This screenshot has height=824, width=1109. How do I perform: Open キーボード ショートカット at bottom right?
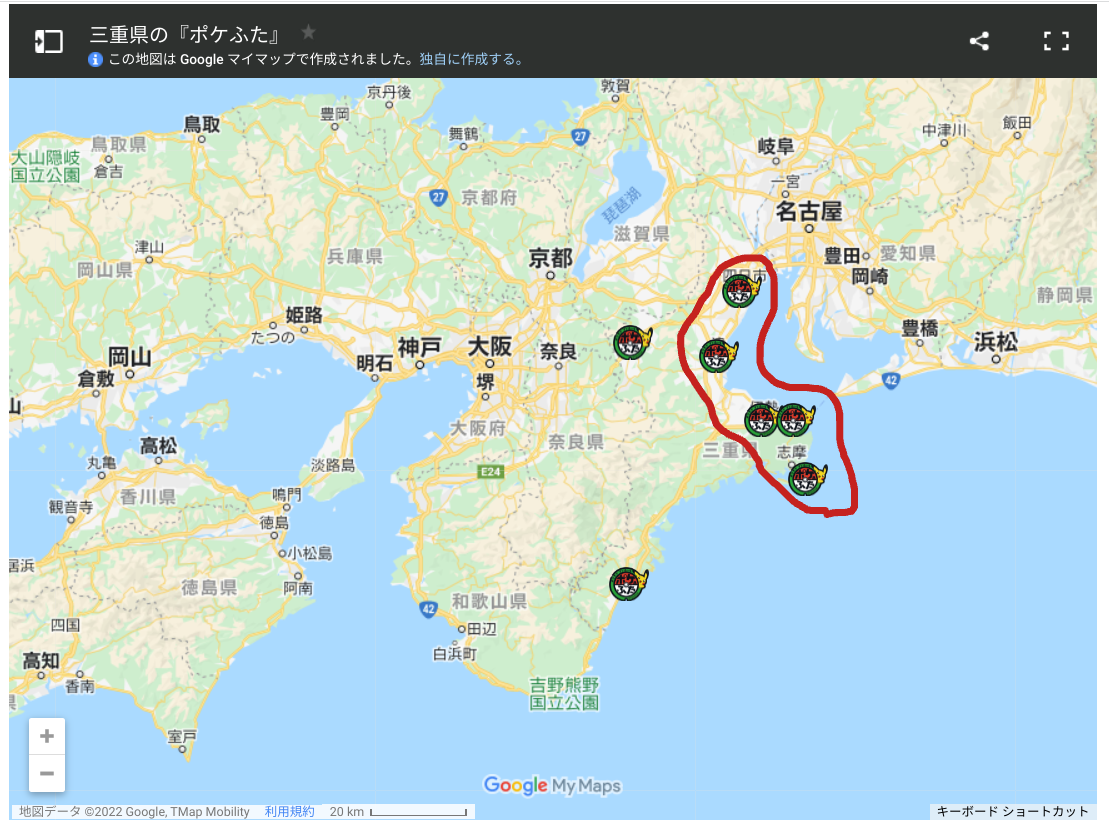pyautogui.click(x=1012, y=811)
